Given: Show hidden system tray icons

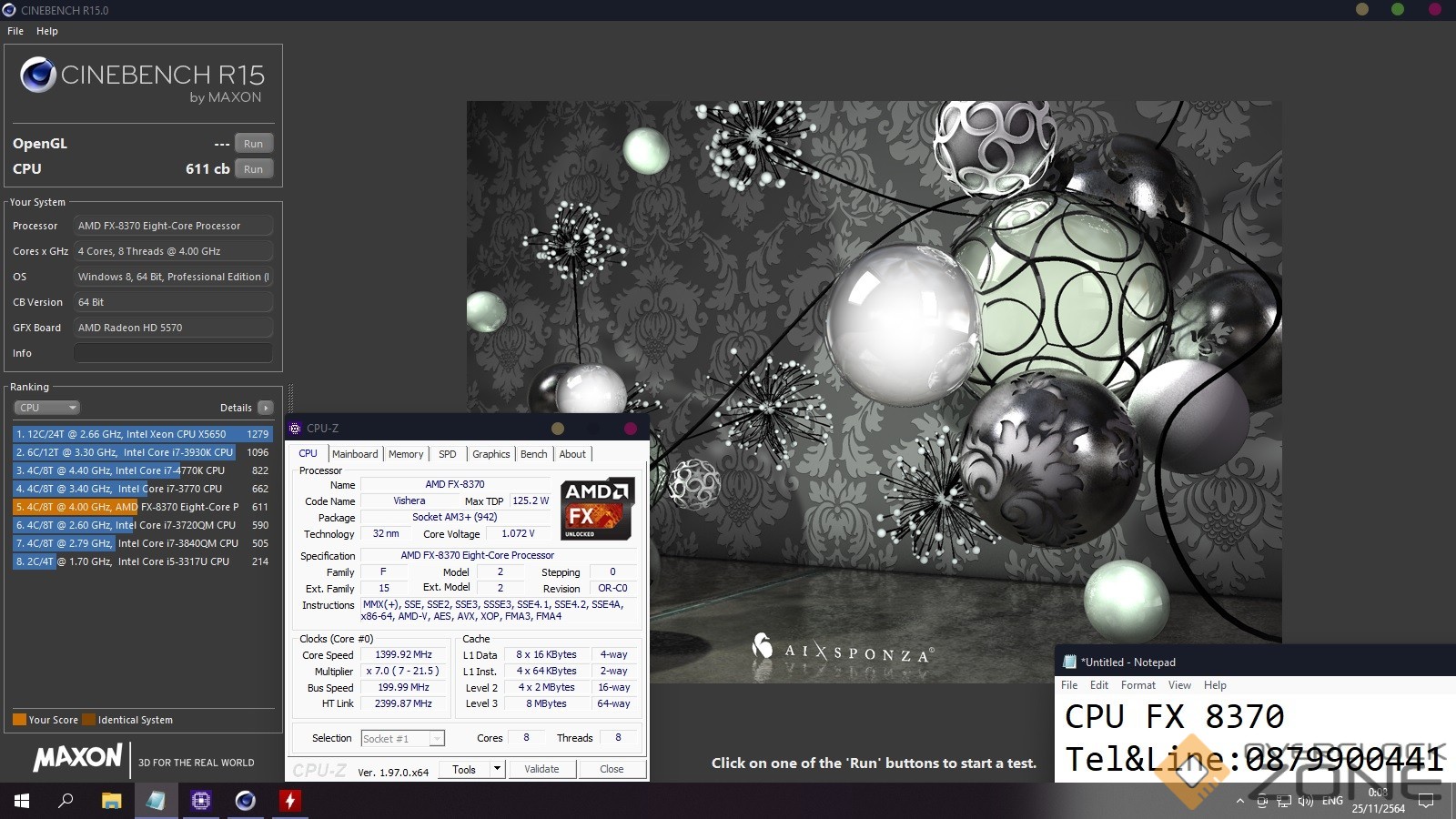Looking at the screenshot, I should coord(1239,802).
